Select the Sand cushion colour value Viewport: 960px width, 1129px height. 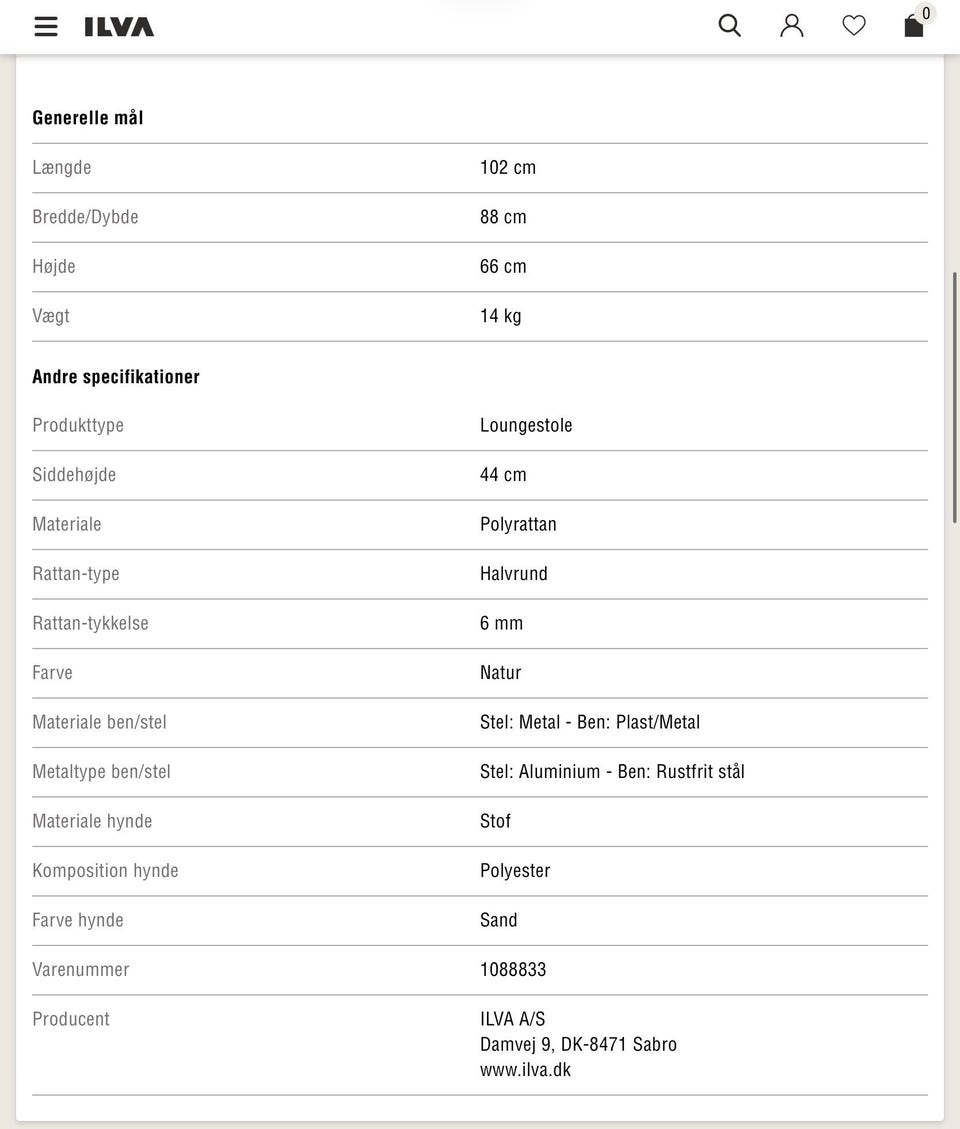click(x=498, y=920)
